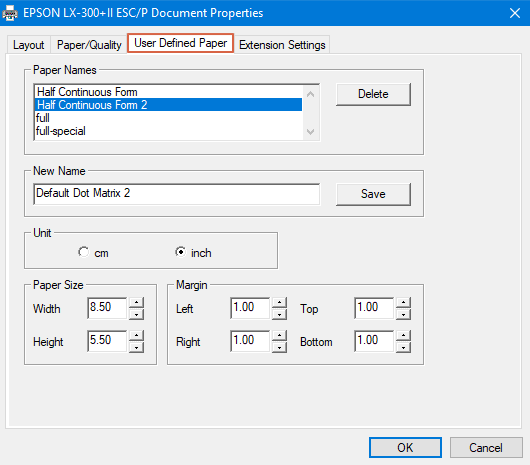Click the New Name text field
The height and width of the screenshot is (465, 530).
[176, 194]
